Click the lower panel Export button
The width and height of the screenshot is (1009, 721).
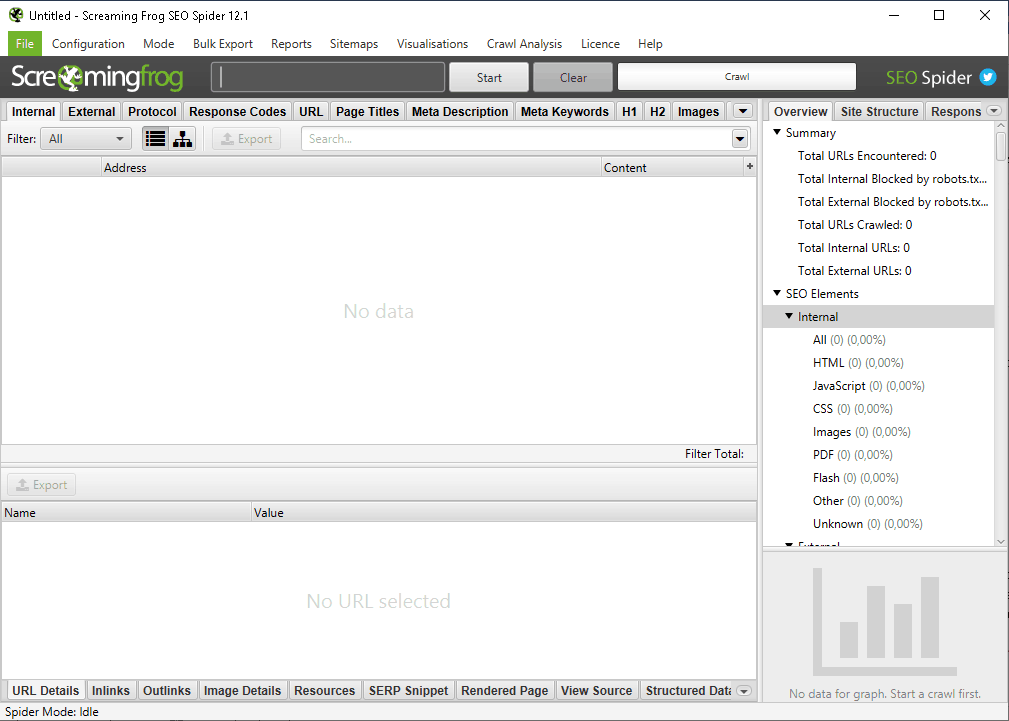42,485
